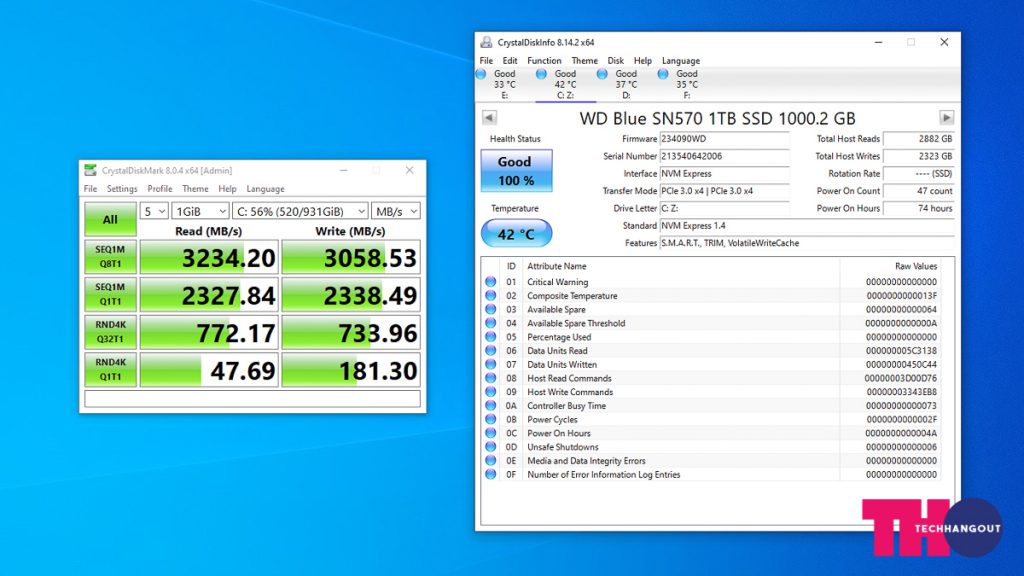
Task: Click the Power On Hours value 74 hours
Action: click(918, 208)
